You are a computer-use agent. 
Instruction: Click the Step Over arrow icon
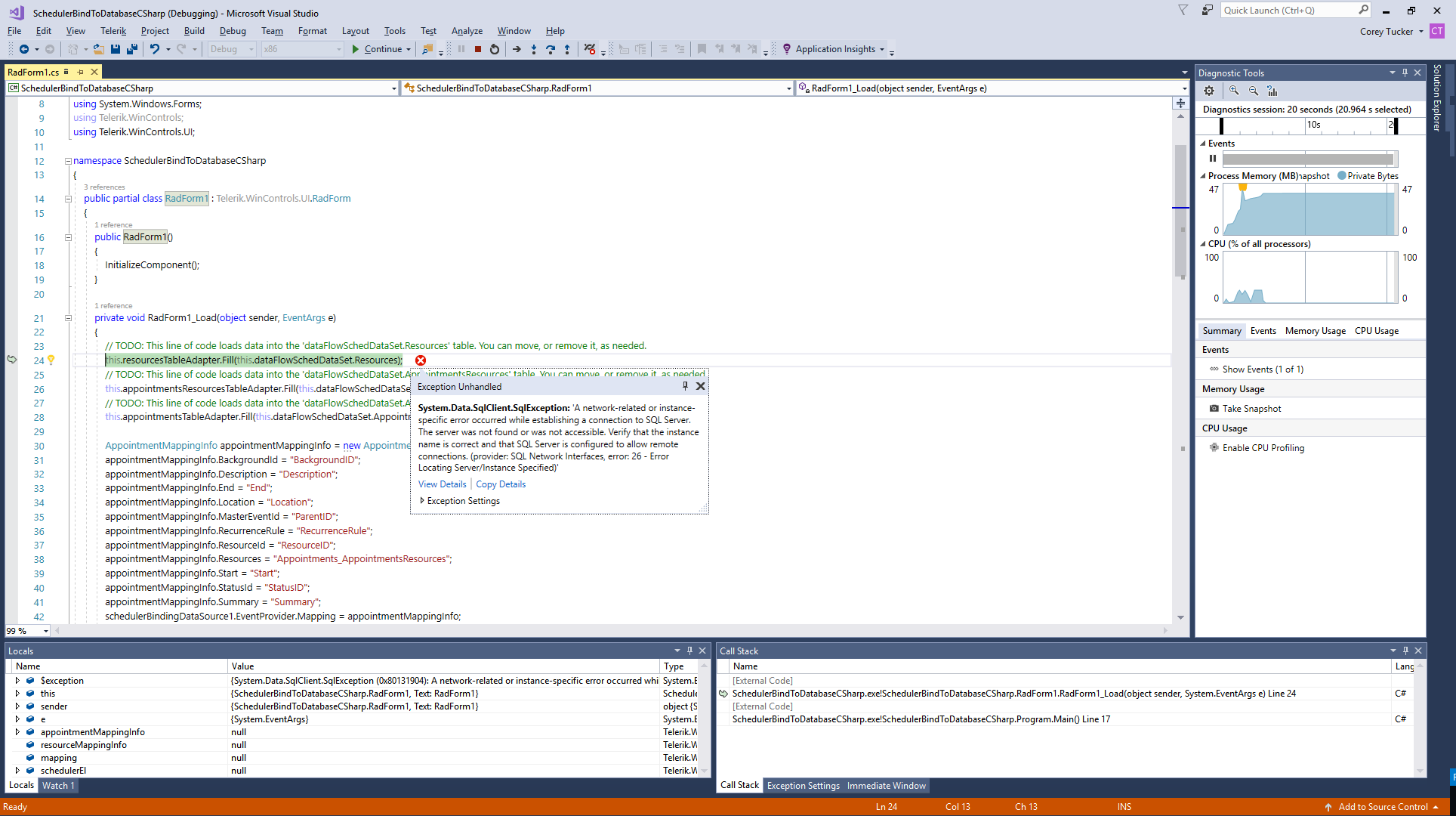pyautogui.click(x=551, y=49)
